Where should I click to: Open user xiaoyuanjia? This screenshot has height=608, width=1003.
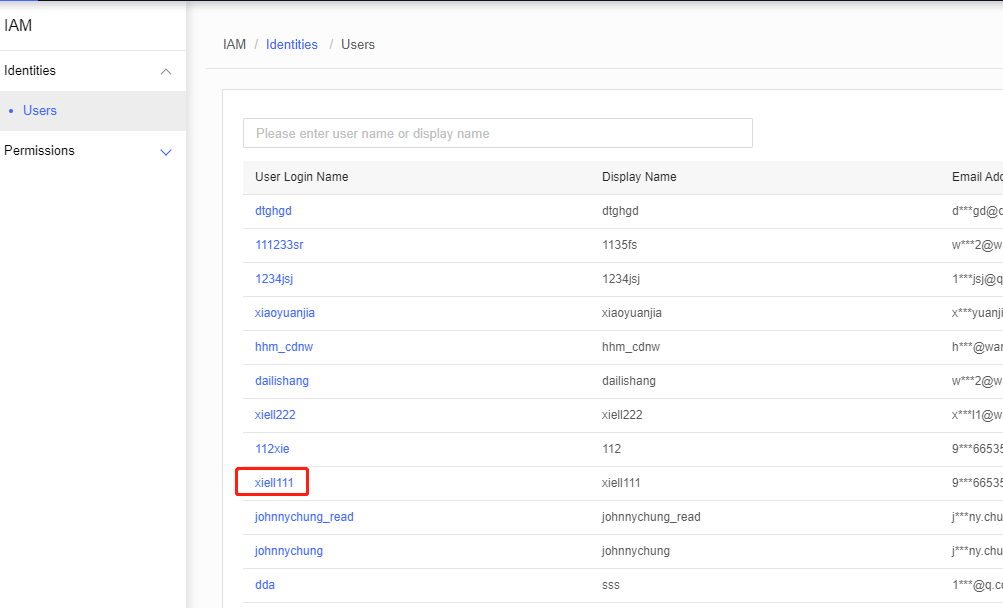[285, 313]
